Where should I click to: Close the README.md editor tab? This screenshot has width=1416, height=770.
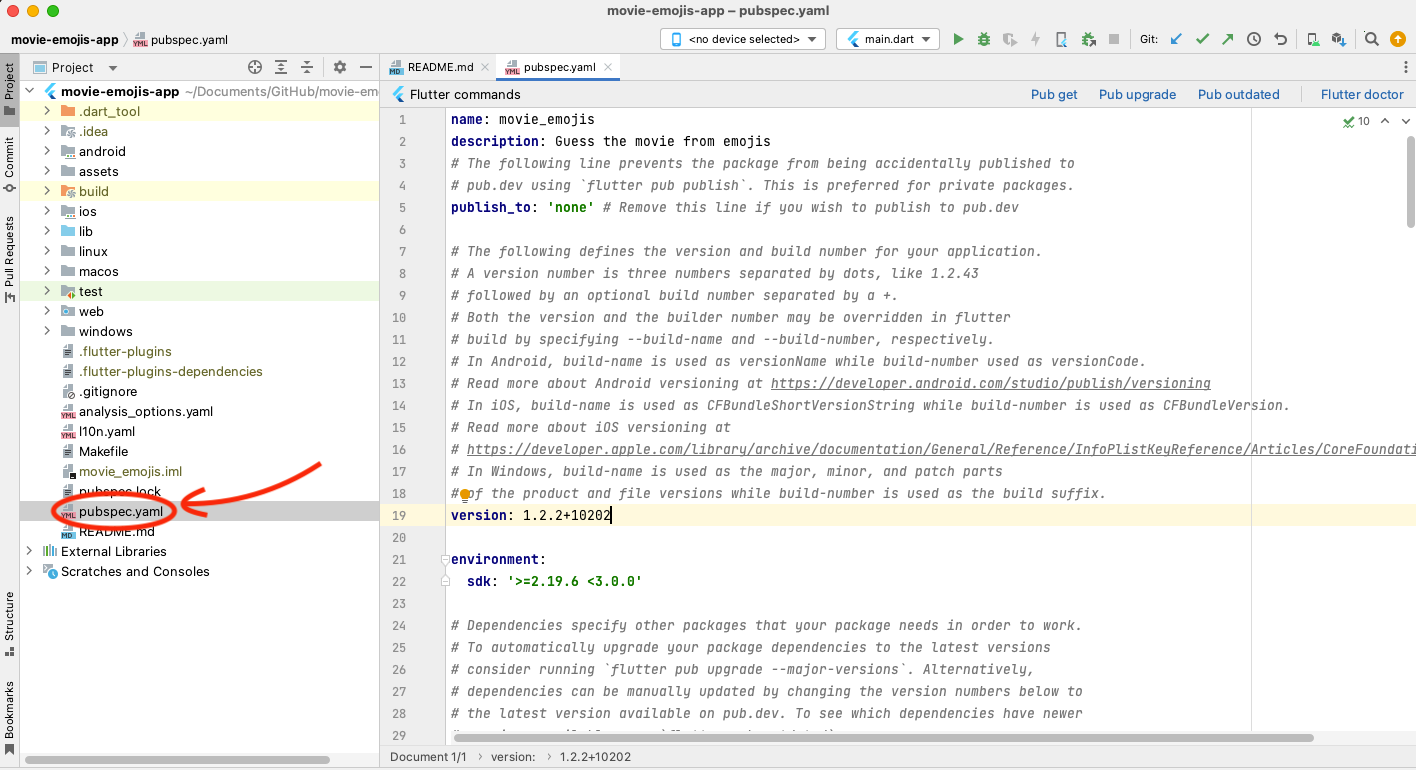coord(485,67)
